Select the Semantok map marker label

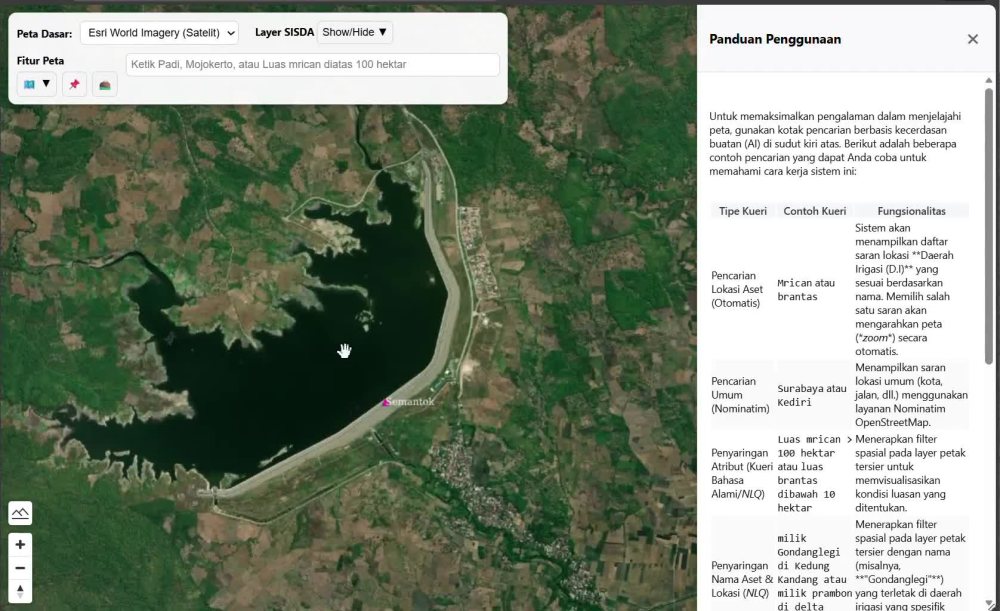pos(409,402)
